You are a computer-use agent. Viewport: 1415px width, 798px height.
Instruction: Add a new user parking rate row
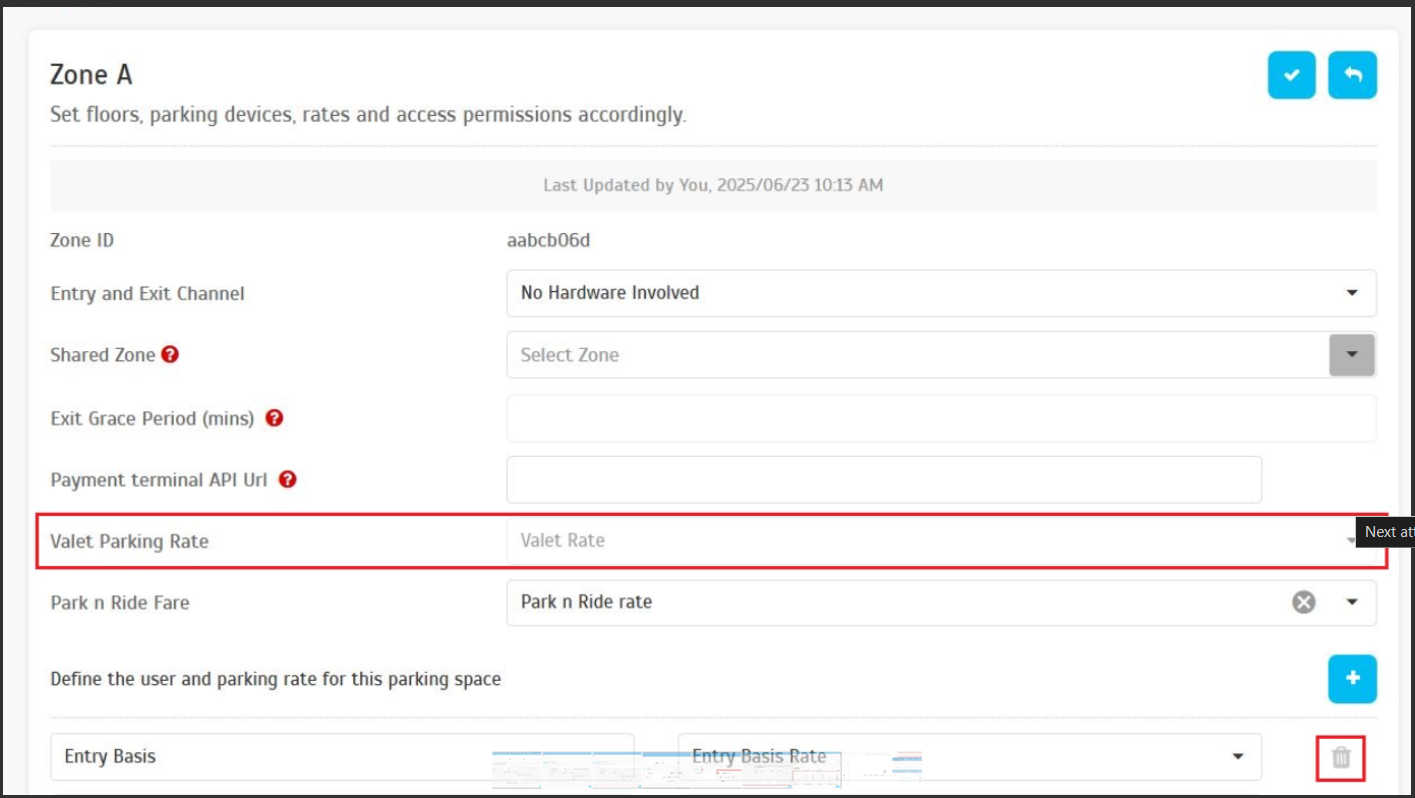[1352, 679]
